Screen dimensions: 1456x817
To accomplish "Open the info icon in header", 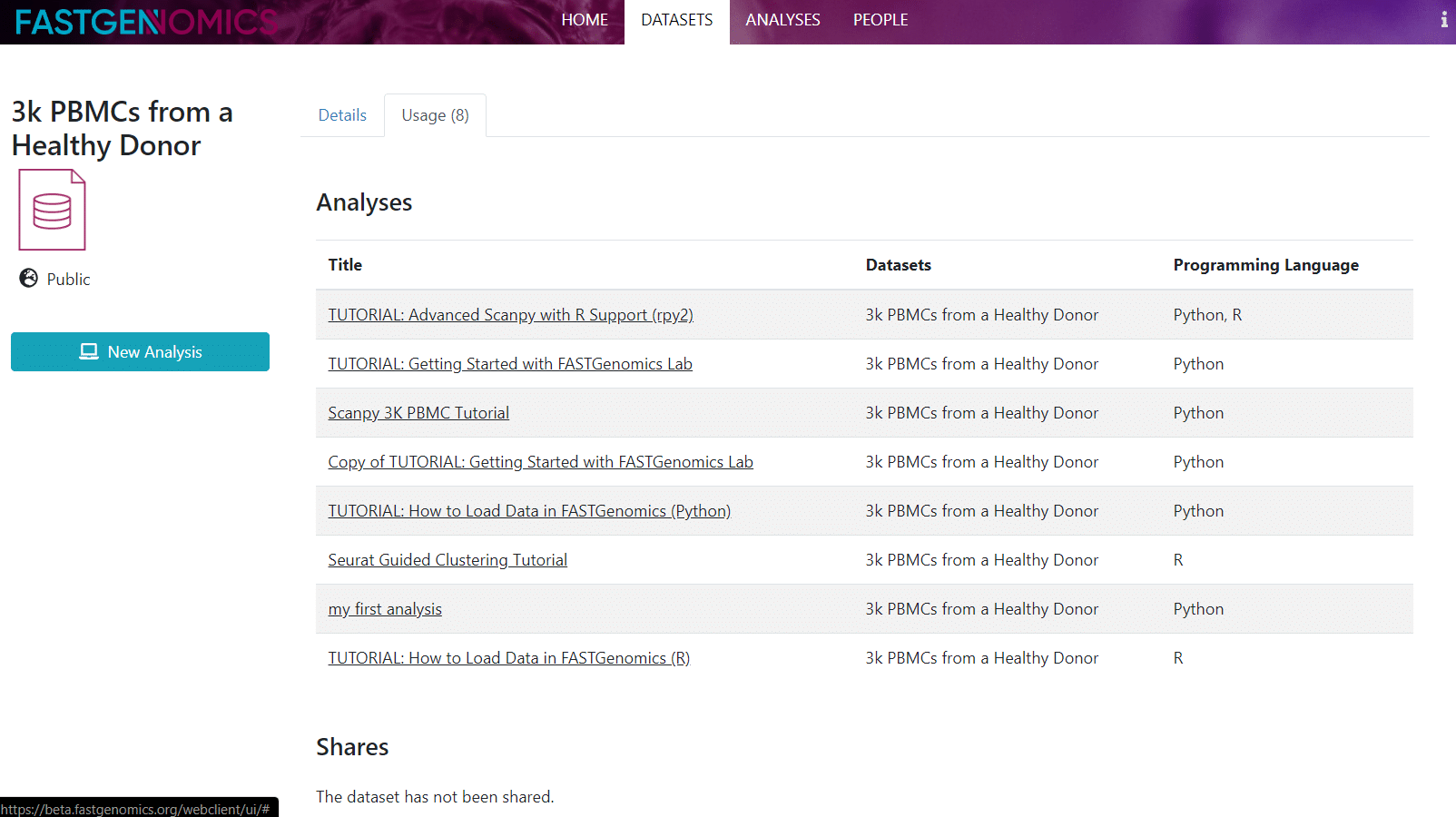I will click(1443, 19).
